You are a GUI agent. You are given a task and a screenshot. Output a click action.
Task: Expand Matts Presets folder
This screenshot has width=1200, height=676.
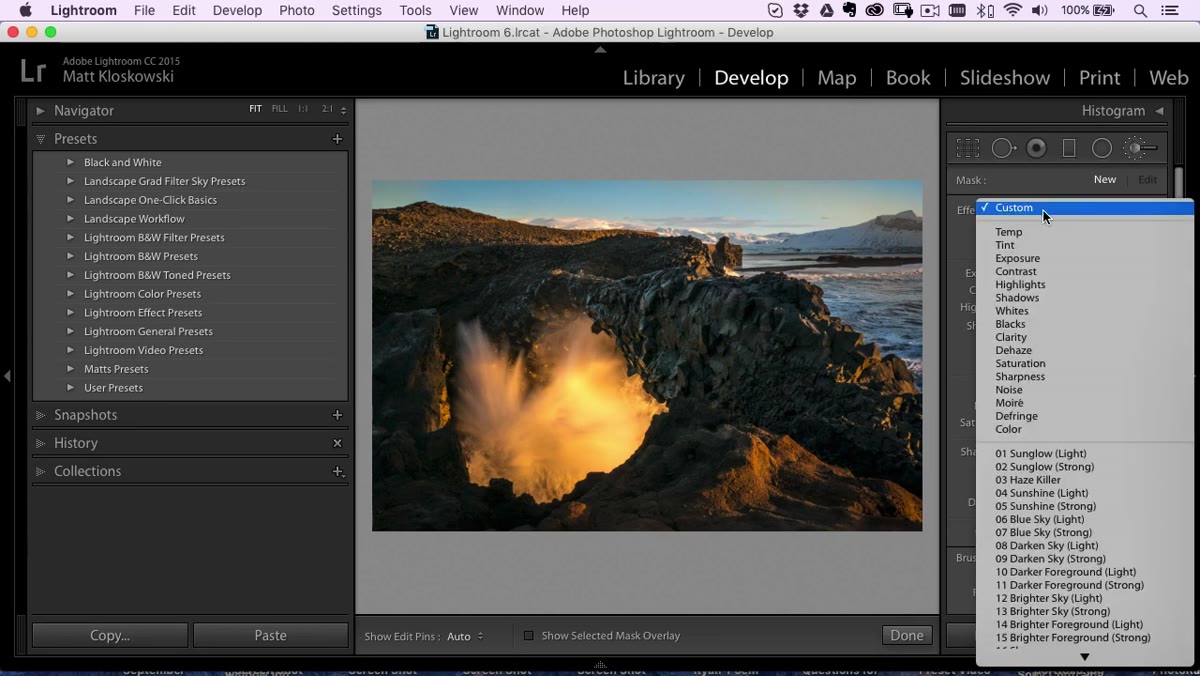70,369
